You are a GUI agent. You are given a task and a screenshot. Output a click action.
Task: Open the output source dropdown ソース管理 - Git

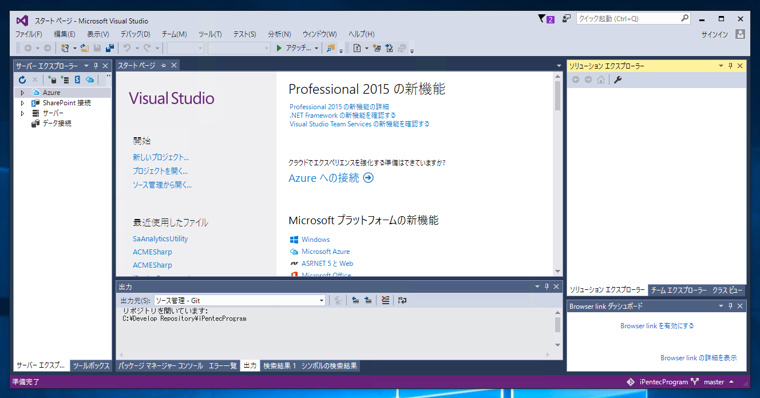point(239,301)
